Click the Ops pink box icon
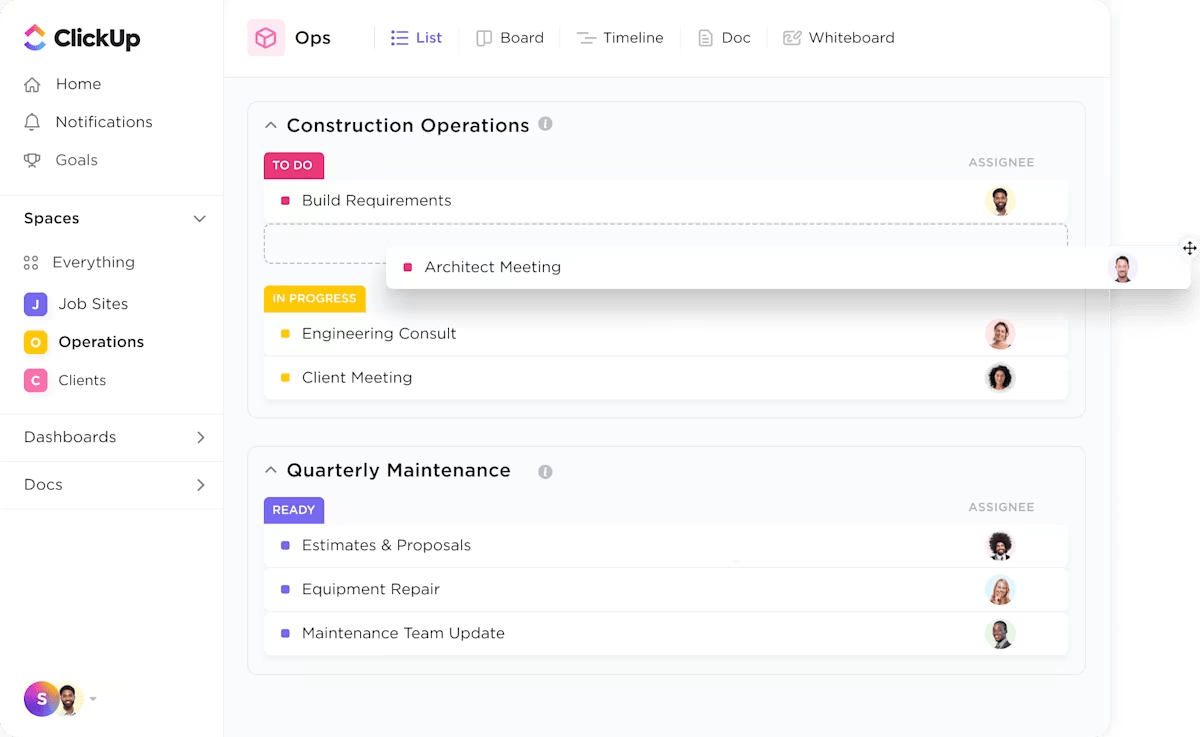Screen dimensions: 1200x737 [266, 37]
